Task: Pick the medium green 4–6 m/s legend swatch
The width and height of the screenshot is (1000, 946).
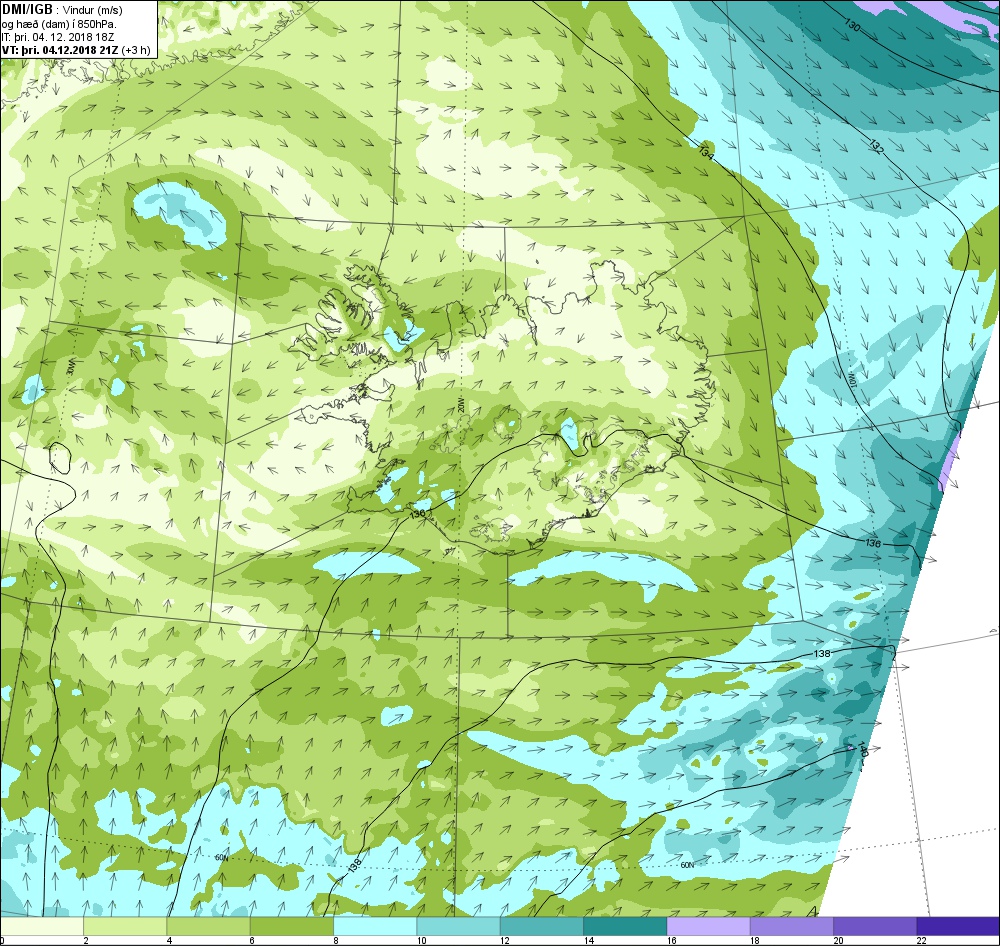Action: tap(209, 925)
